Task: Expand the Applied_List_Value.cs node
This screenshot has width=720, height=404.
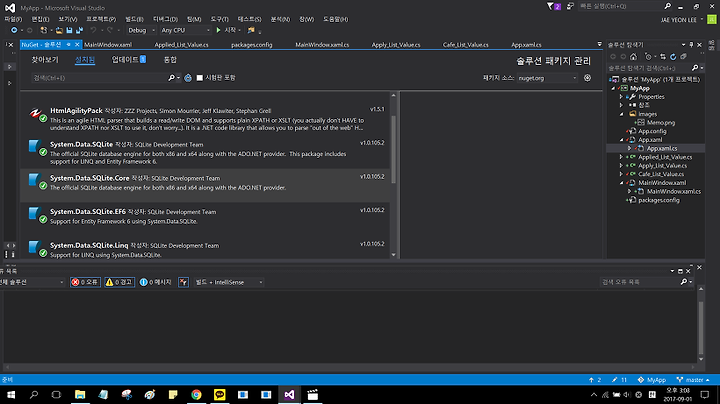Action: (621, 157)
